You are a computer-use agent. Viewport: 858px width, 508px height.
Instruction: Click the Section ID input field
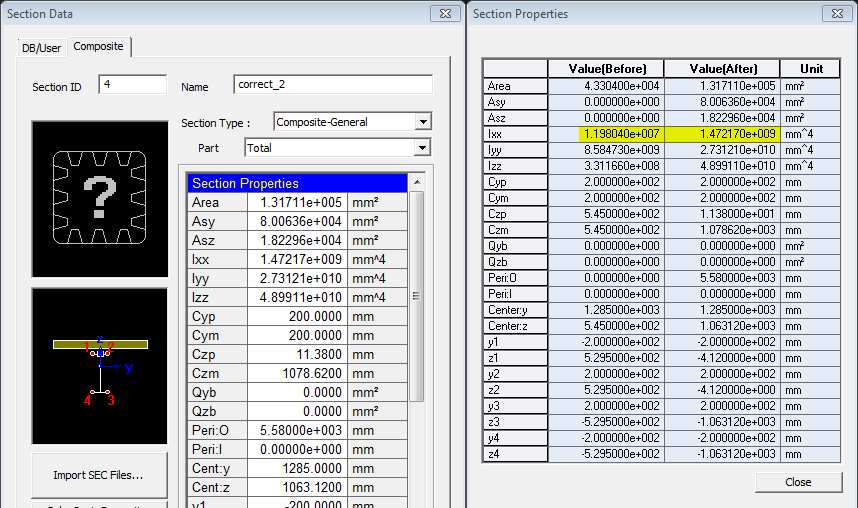click(132, 85)
